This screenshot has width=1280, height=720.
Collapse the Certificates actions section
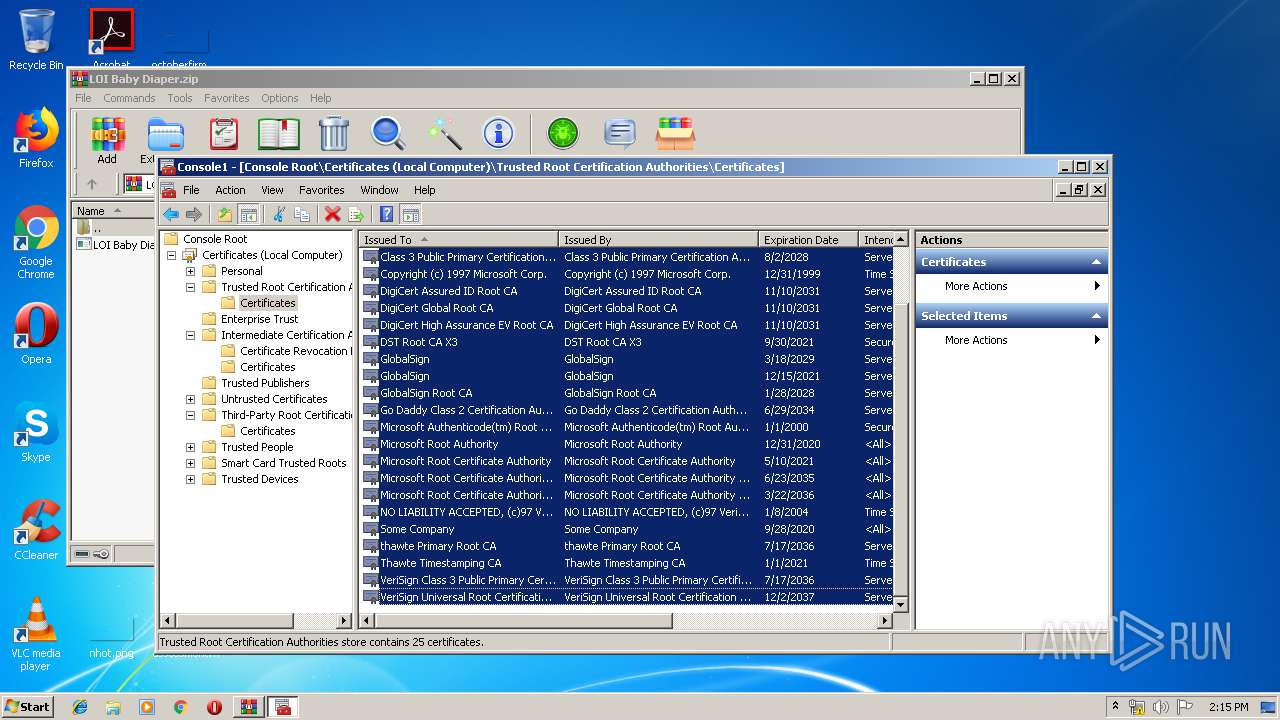pos(1096,262)
